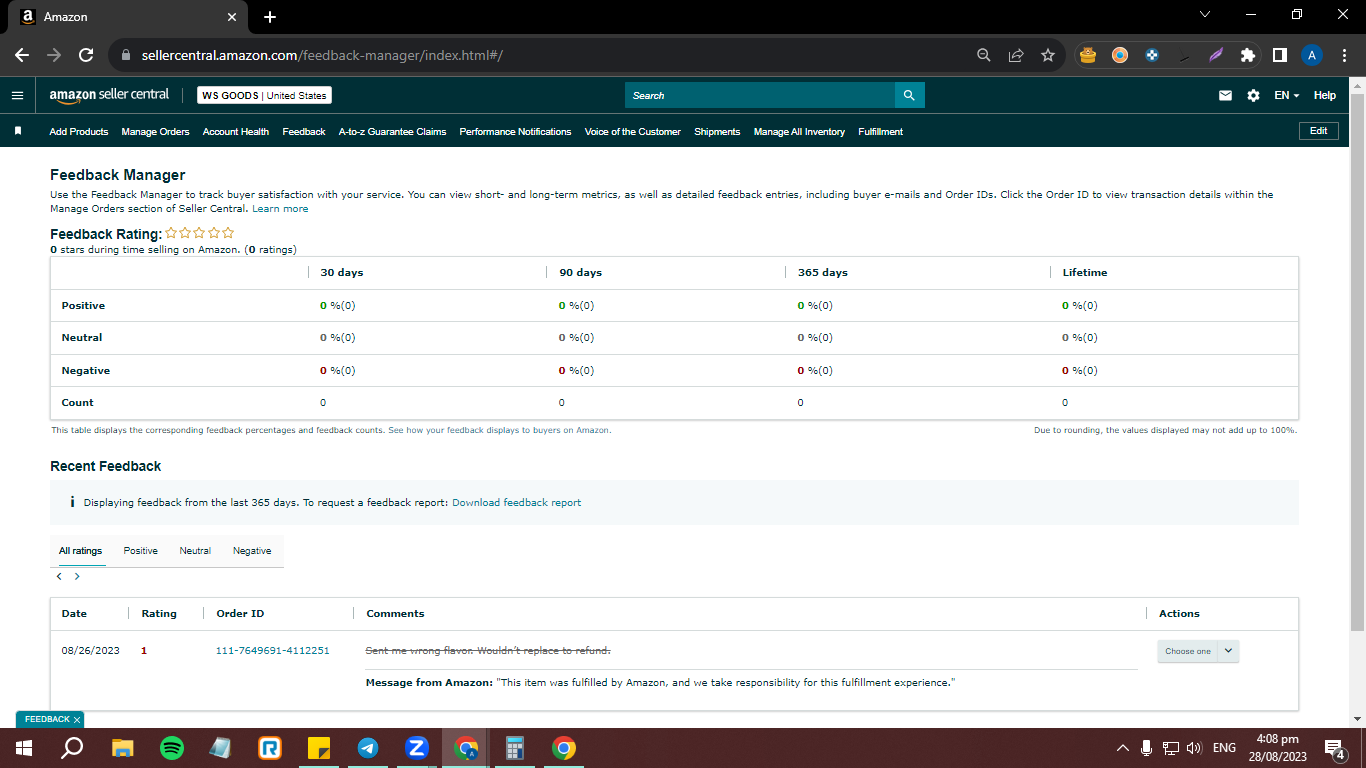Toggle the Chrome side panel icon
The height and width of the screenshot is (768, 1366).
[1279, 56]
